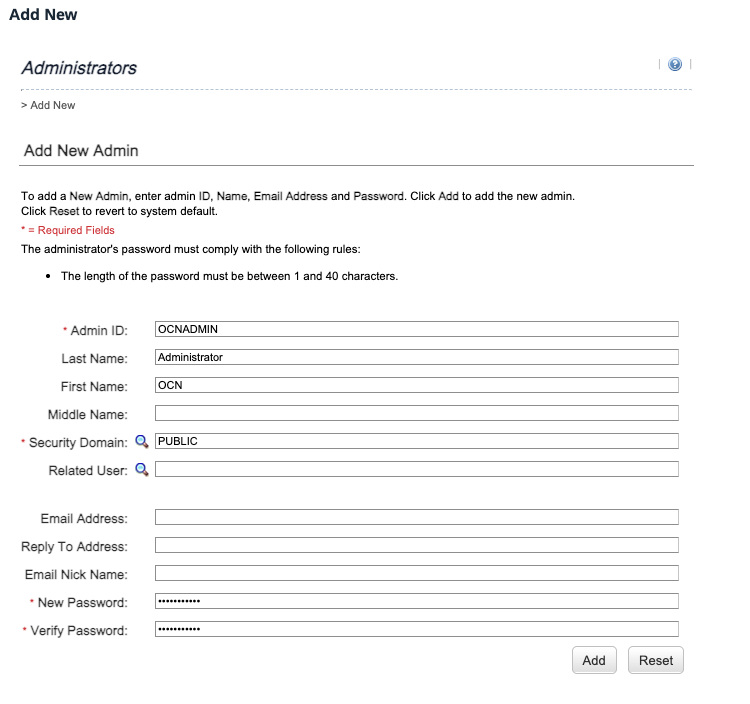Screen dimensions: 750x704
Task: Select the '* = Required Fields' note
Action: pyautogui.click(x=67, y=230)
